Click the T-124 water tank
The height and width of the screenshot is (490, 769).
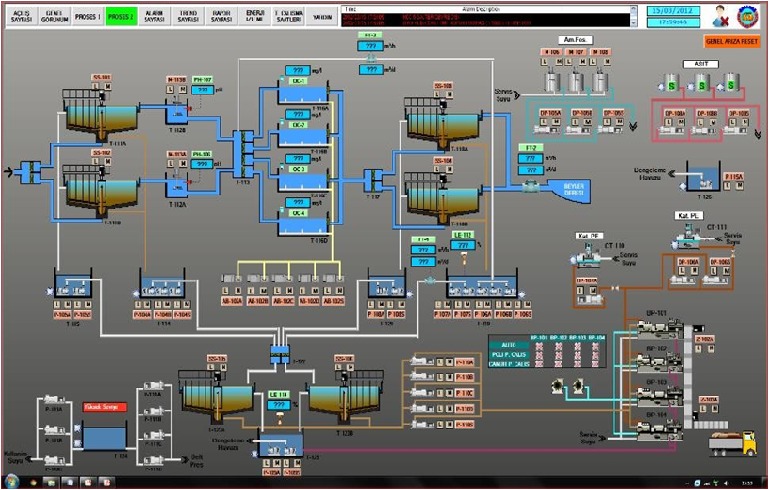pos(104,437)
